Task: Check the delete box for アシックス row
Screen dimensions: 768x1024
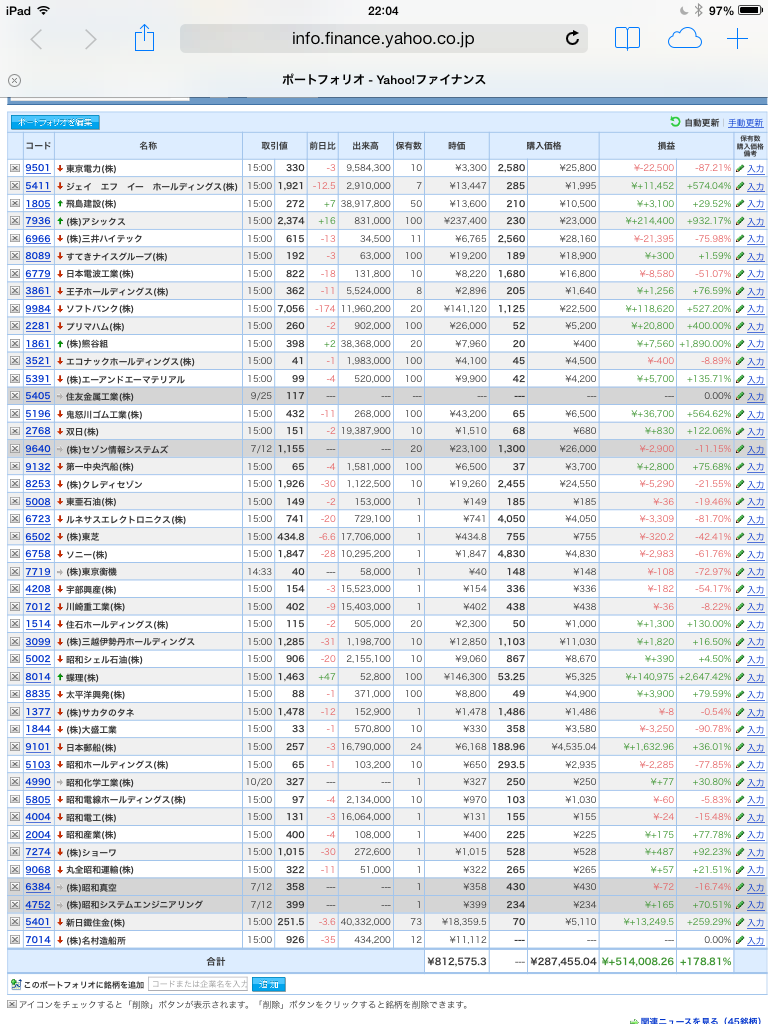Action: pyautogui.click(x=14, y=221)
